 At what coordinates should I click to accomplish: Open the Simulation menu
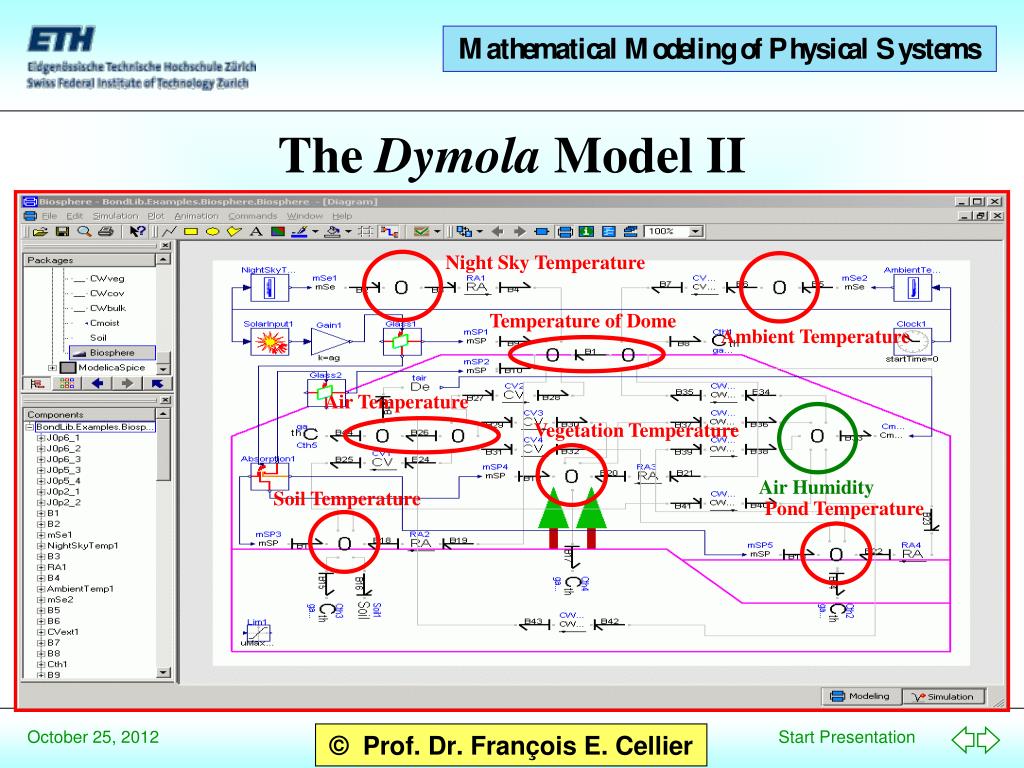point(115,216)
